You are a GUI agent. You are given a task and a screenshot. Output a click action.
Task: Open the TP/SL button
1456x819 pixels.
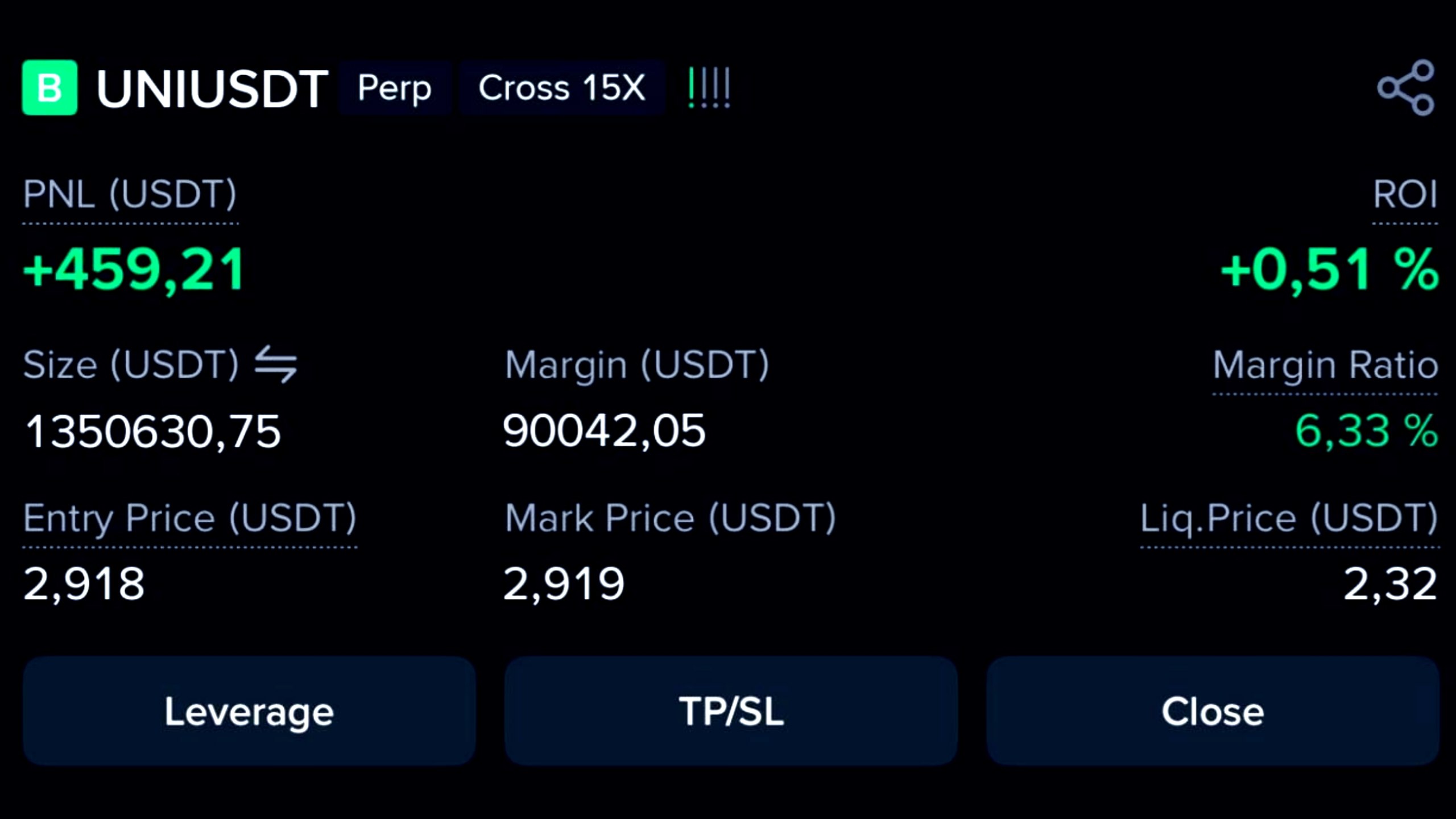coord(731,711)
